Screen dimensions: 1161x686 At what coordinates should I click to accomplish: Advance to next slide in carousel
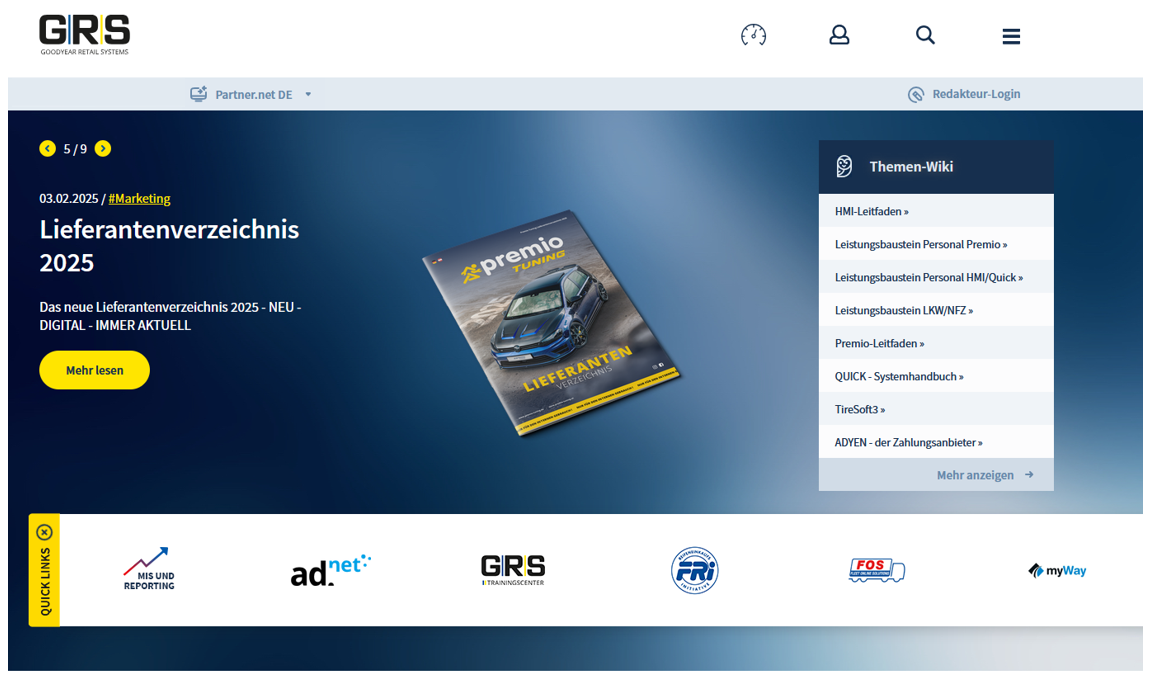(x=103, y=149)
